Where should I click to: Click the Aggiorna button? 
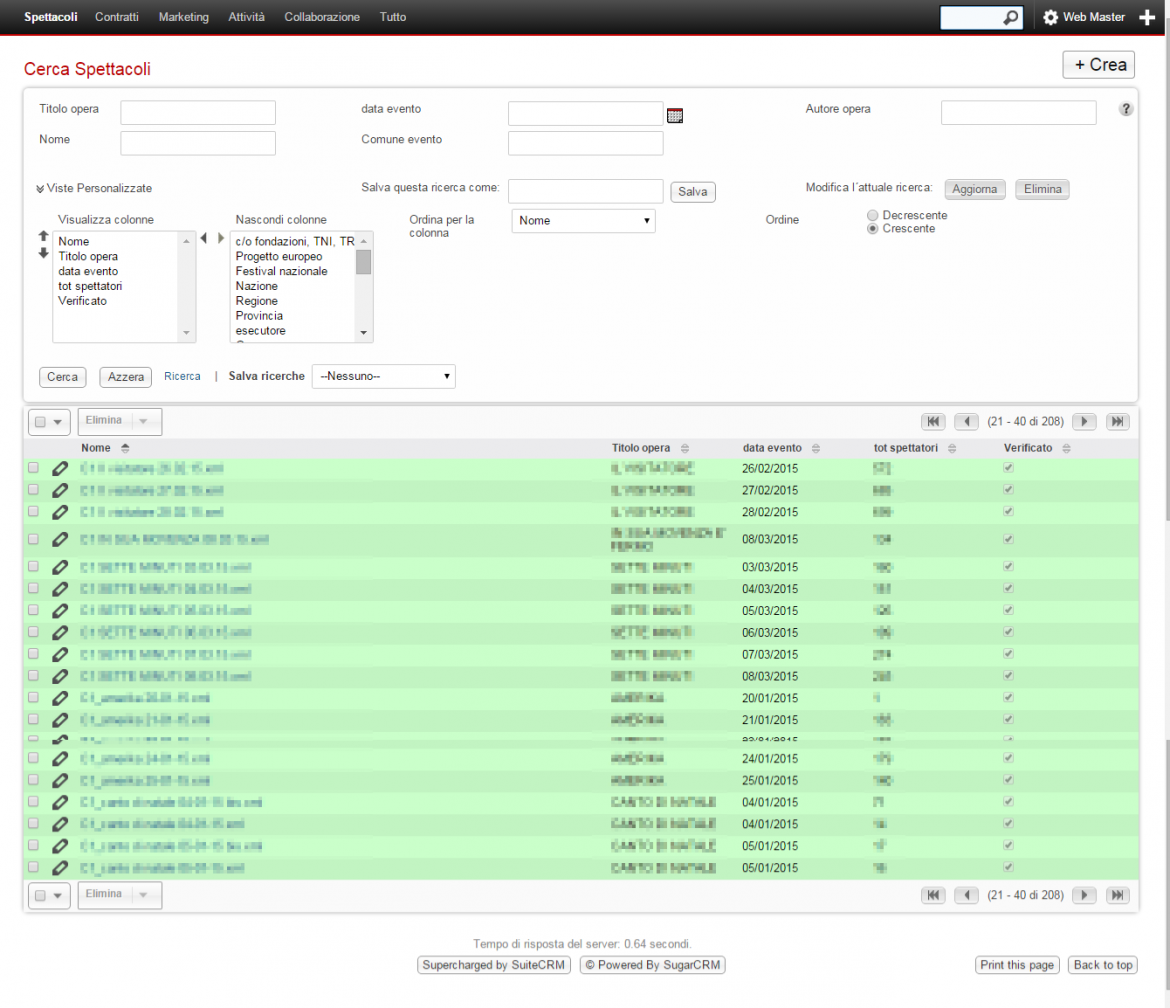pos(975,190)
